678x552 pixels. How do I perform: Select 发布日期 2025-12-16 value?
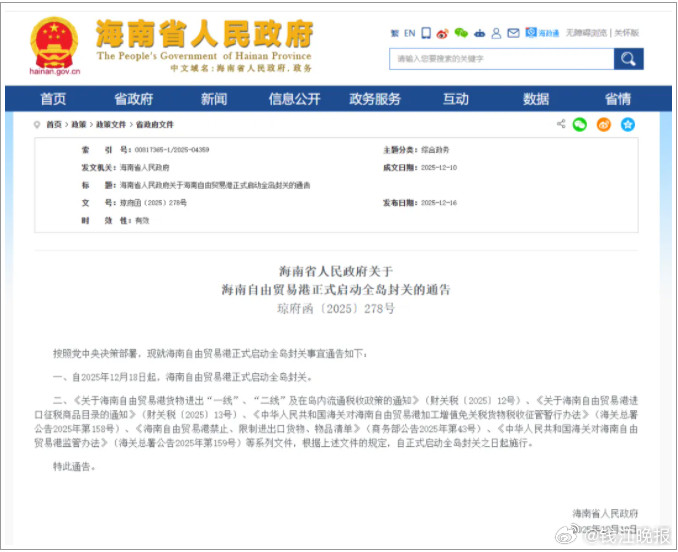tap(439, 203)
